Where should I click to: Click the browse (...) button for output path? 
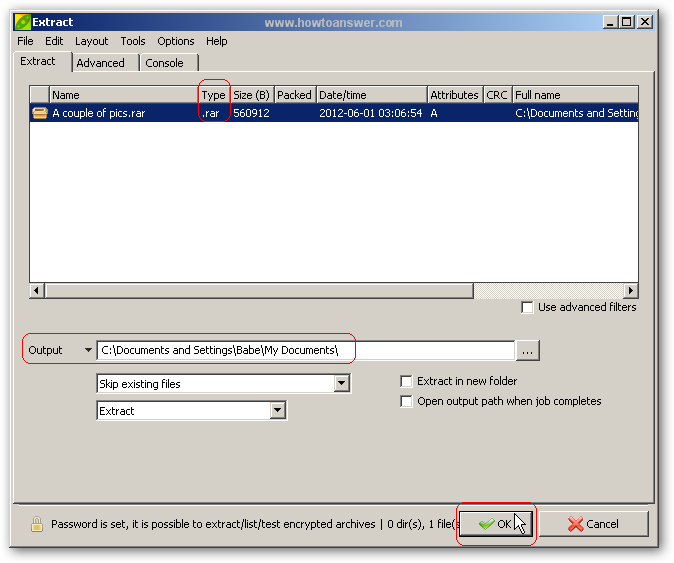(x=527, y=351)
